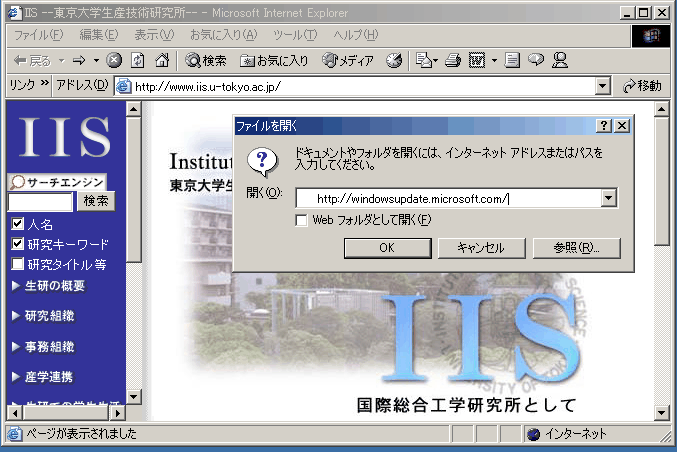Open the 表示(V) menu
The image size is (677, 452).
[154, 35]
